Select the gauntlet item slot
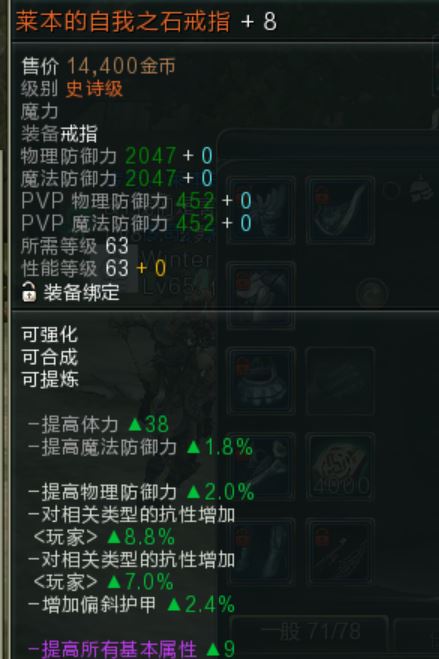Viewport: 439px width, 659px height. 261,552
